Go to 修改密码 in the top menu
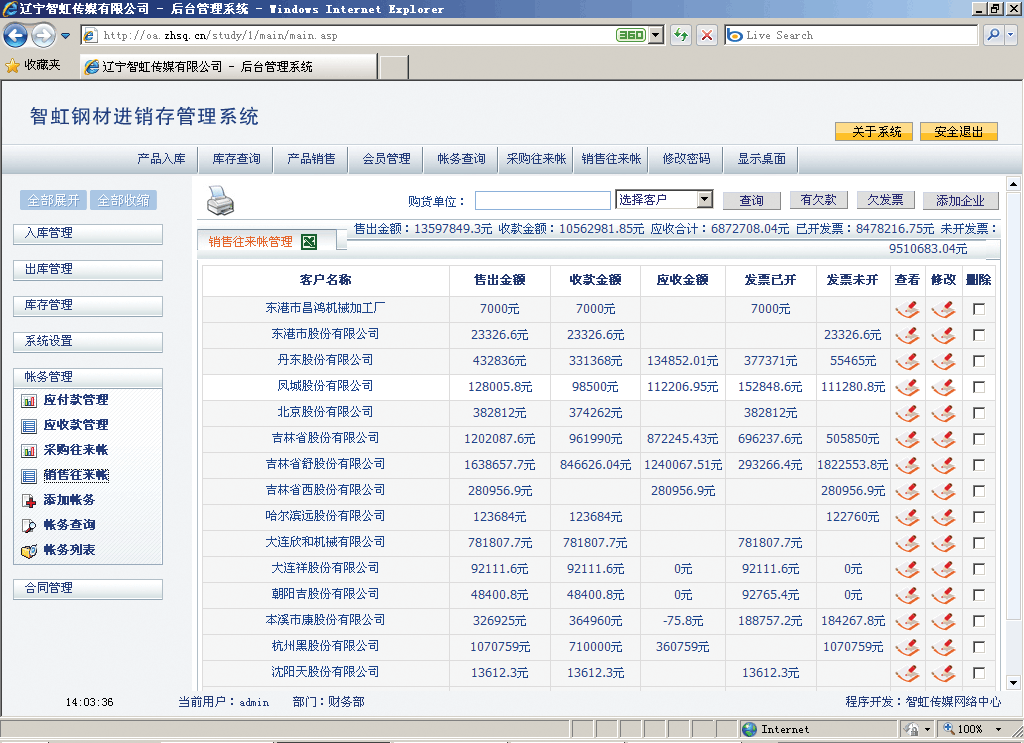The width and height of the screenshot is (1024, 743). click(686, 159)
